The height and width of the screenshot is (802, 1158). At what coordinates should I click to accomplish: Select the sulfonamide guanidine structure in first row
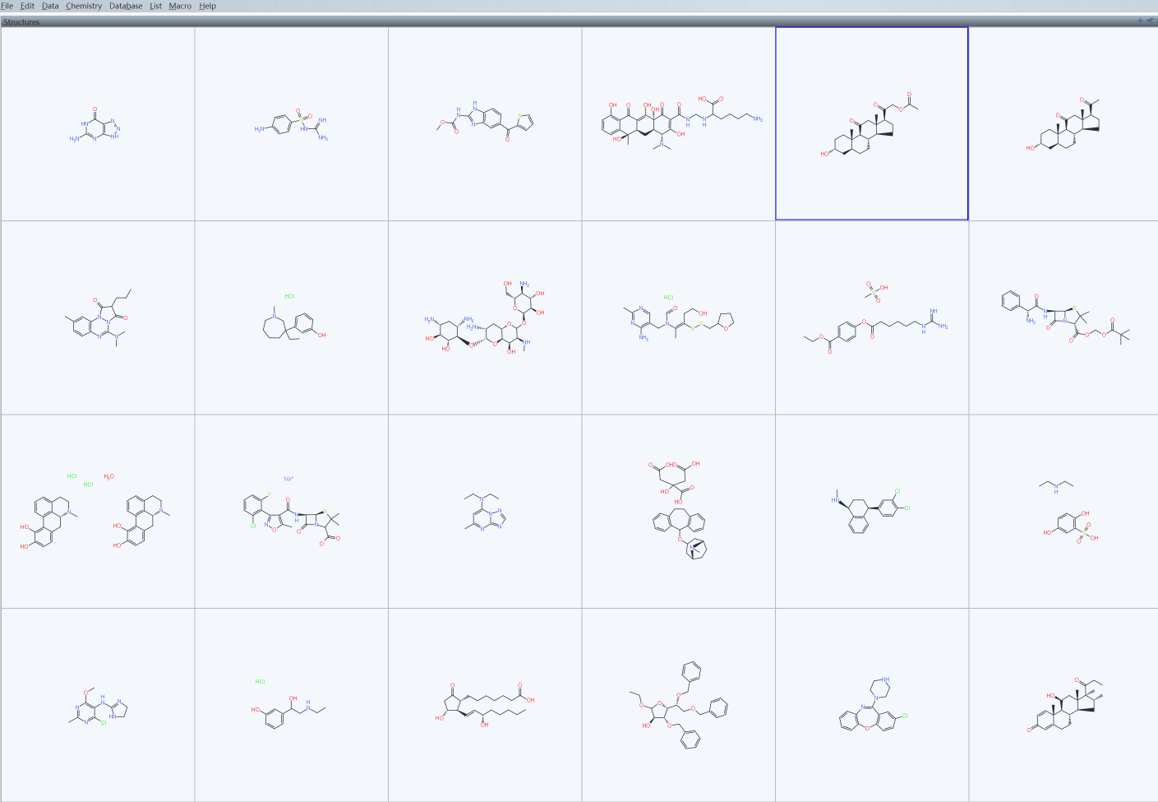coord(291,124)
